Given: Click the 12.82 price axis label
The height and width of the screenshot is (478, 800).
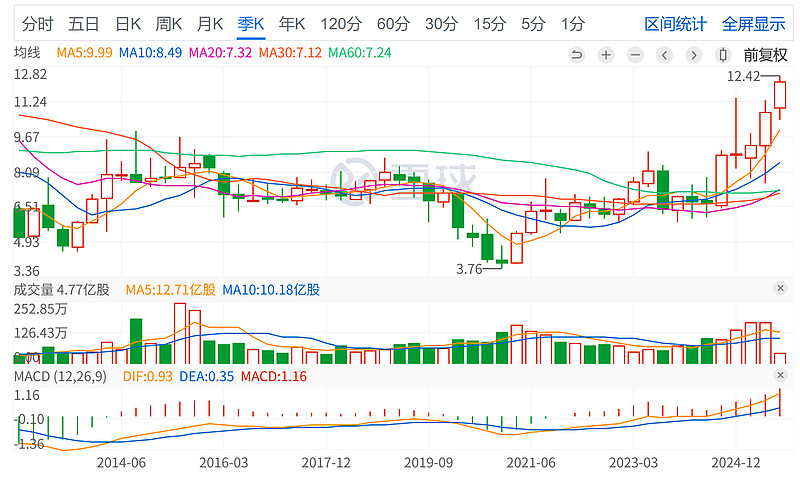Looking at the screenshot, I should click(x=30, y=74).
